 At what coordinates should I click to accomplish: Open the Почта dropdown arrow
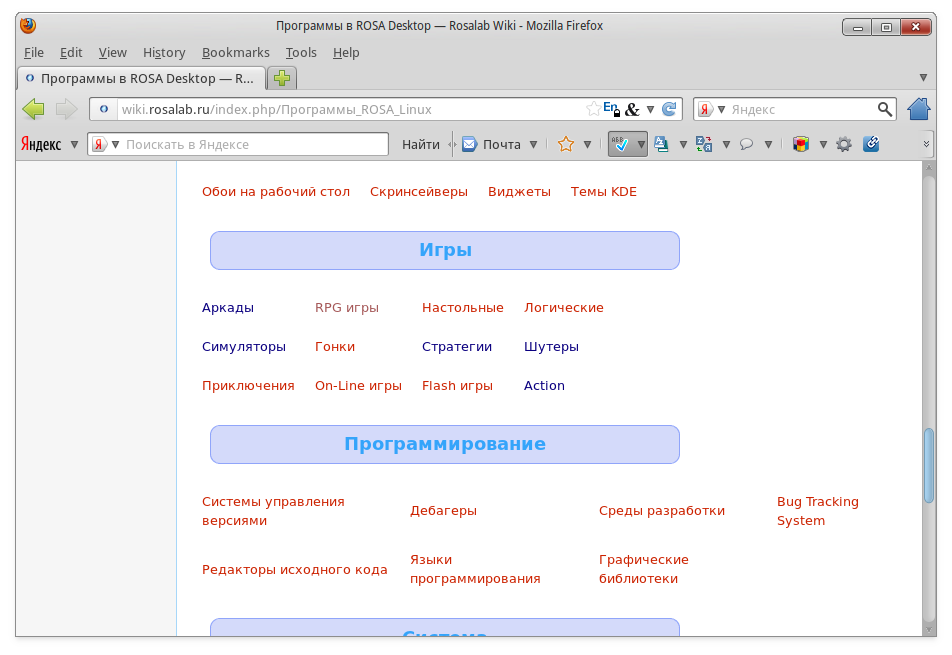[x=533, y=144]
